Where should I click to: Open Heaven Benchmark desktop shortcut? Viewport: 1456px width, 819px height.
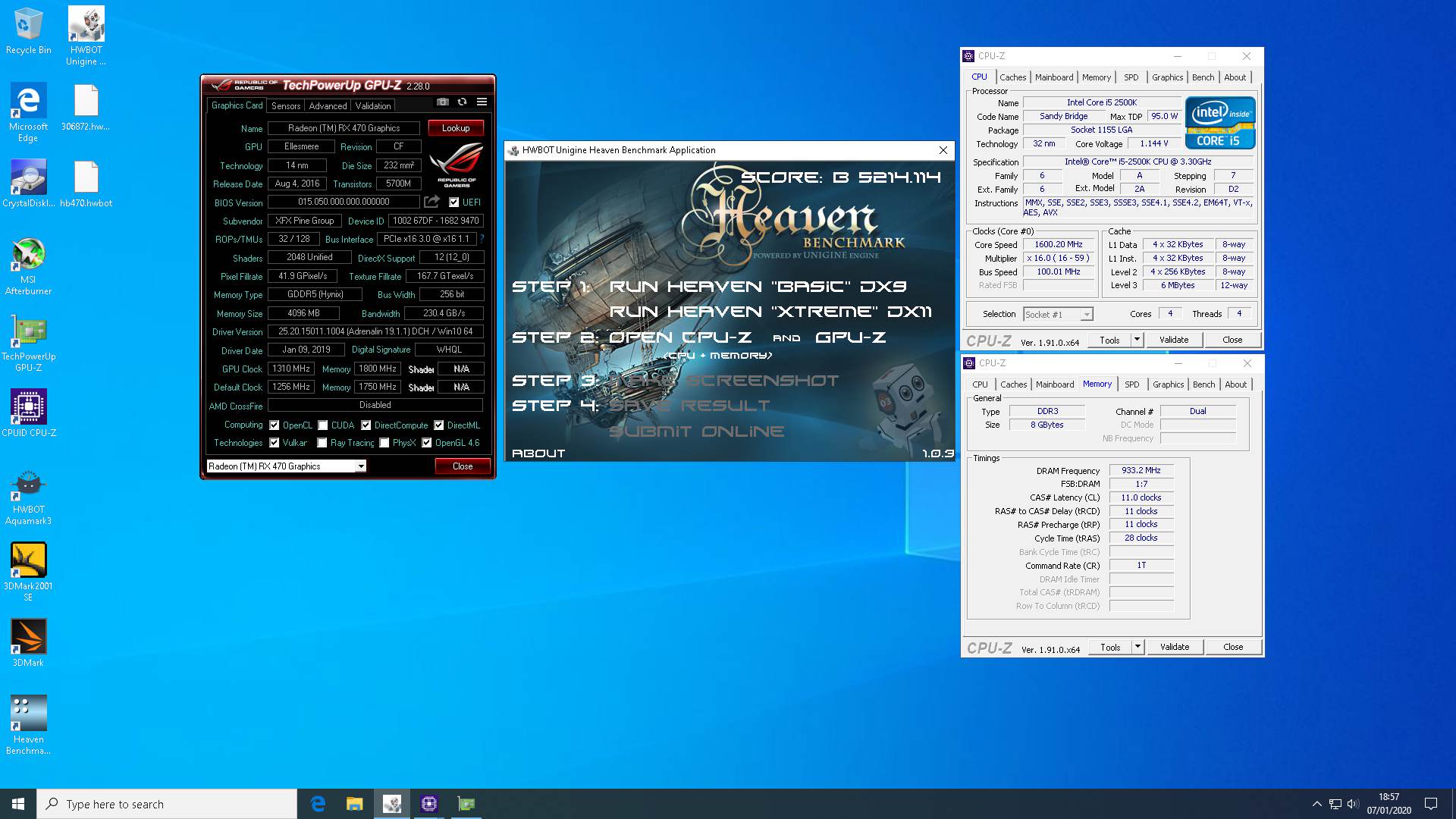pyautogui.click(x=28, y=726)
